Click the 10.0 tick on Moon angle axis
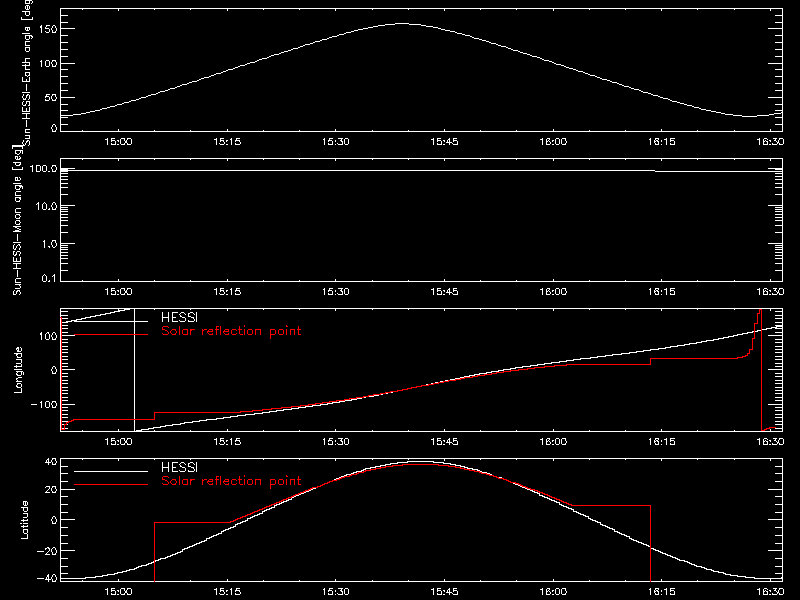Image resolution: width=800 pixels, height=600 pixels. (x=45, y=207)
